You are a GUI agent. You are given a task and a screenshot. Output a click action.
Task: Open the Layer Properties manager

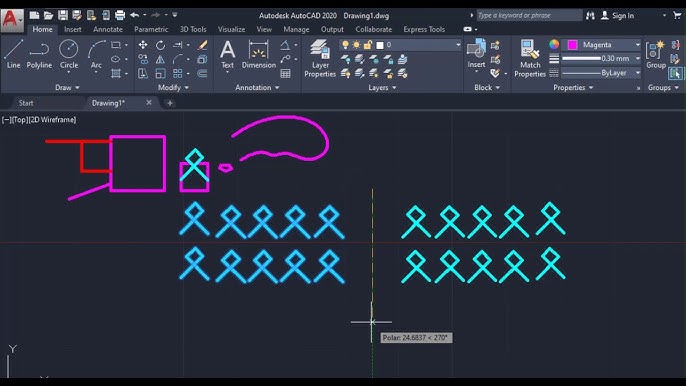(x=320, y=58)
